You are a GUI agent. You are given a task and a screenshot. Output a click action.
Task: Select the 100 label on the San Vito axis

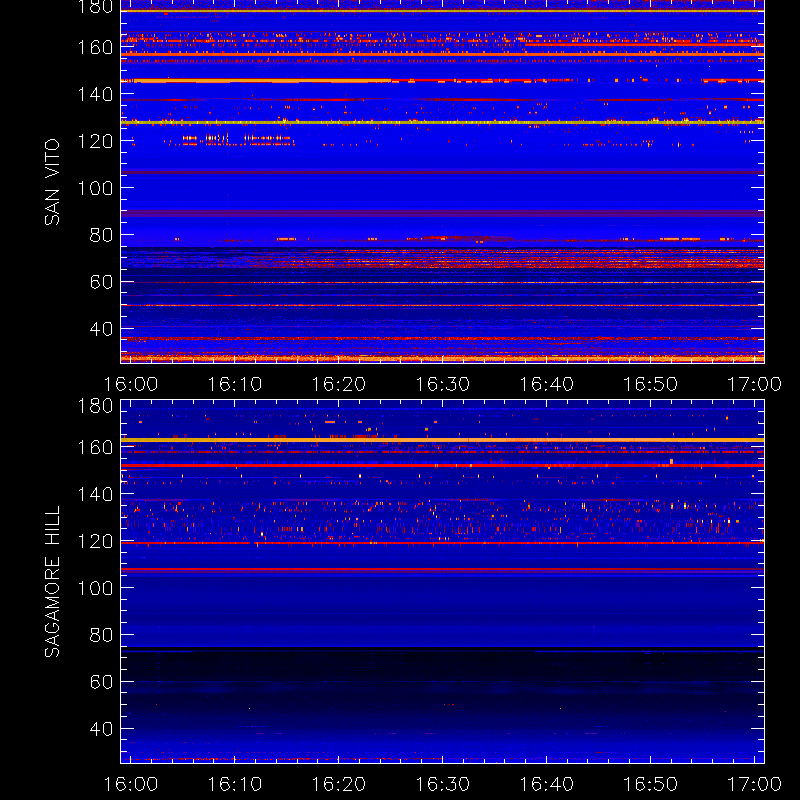coord(95,188)
